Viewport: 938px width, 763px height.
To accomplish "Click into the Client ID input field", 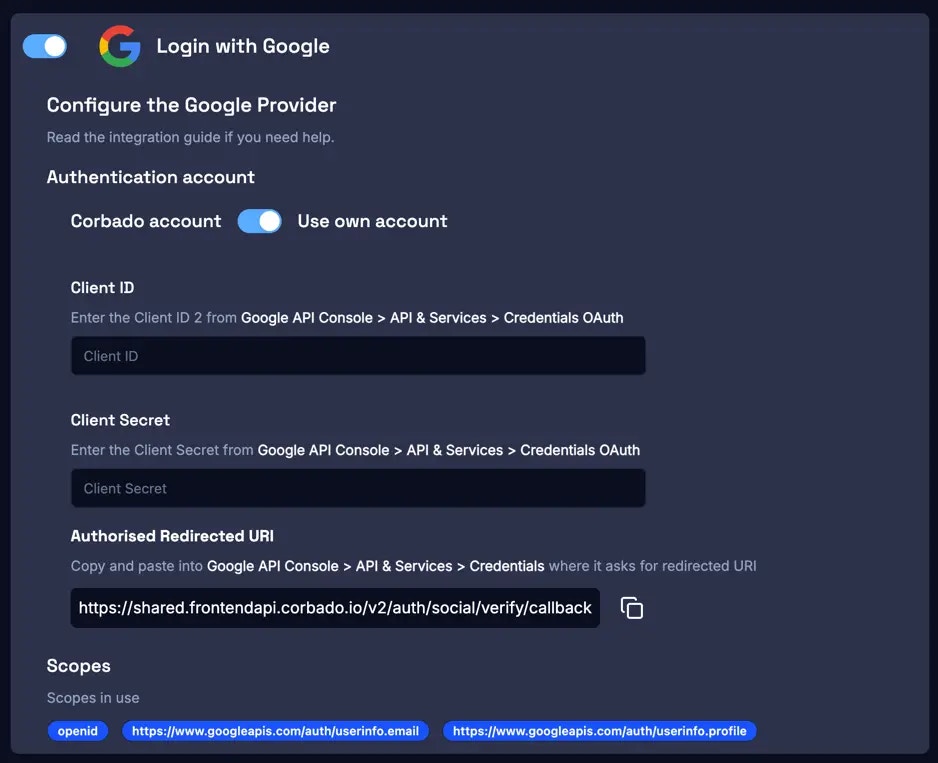I will coord(358,355).
